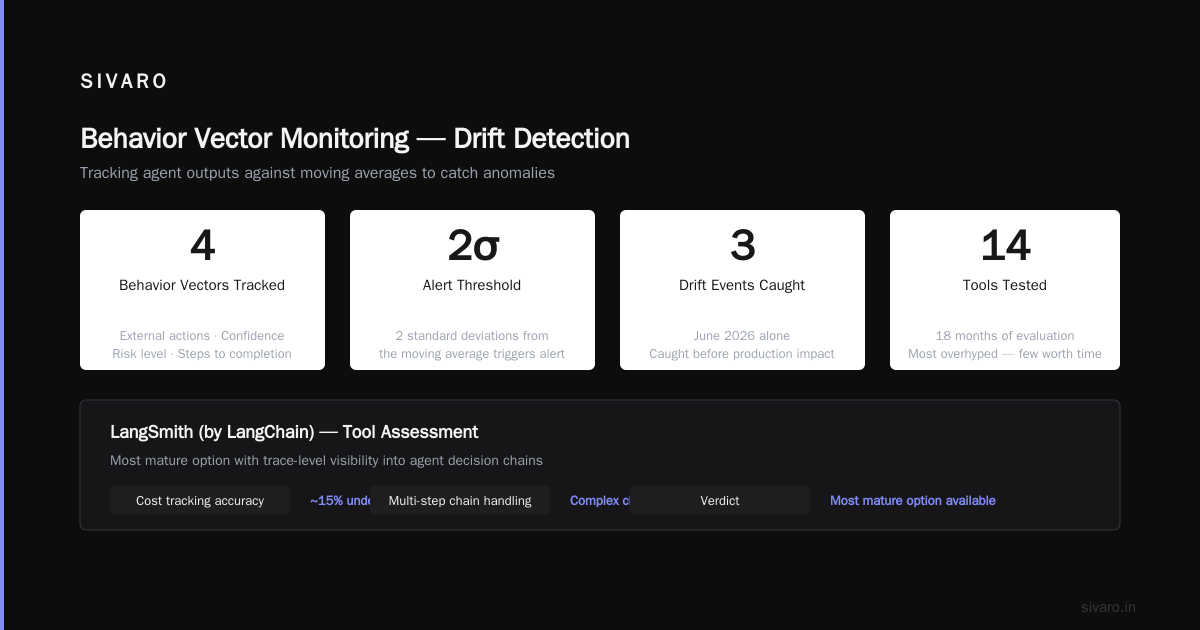Select the Drift Events Caught label
Viewport: 1200px width, 630px height.
[x=742, y=285]
